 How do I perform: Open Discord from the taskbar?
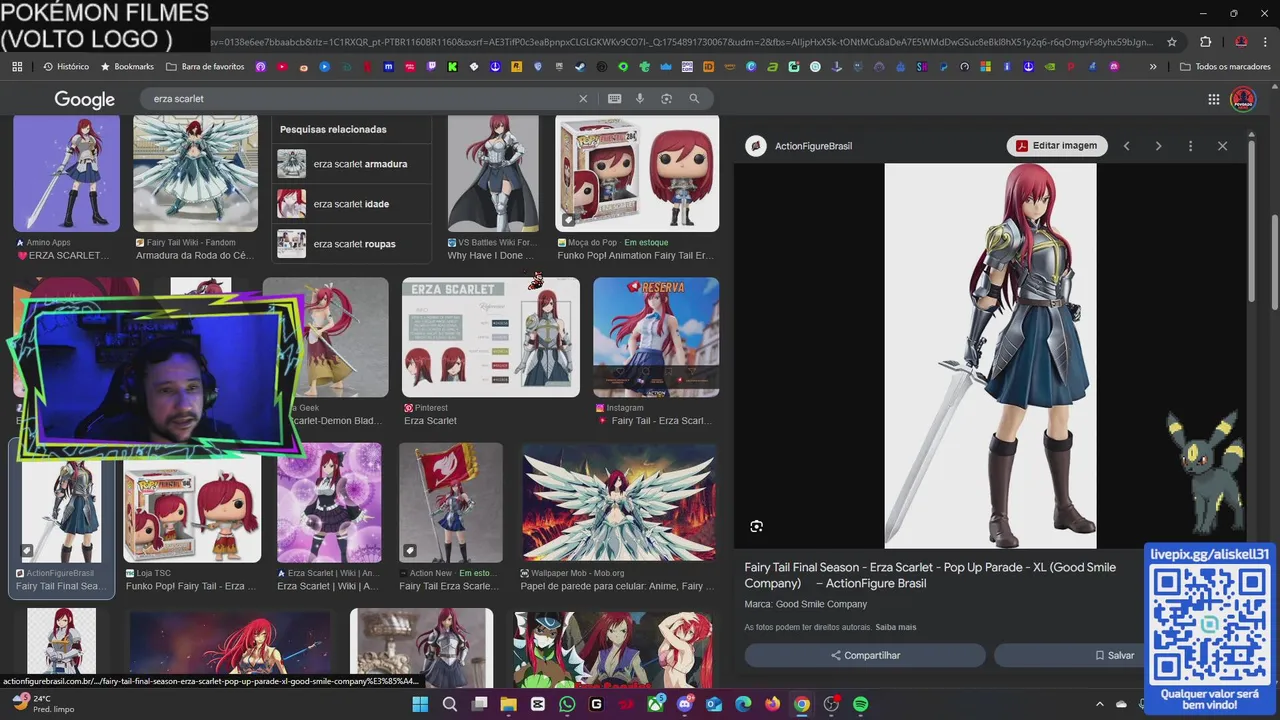pos(685,704)
